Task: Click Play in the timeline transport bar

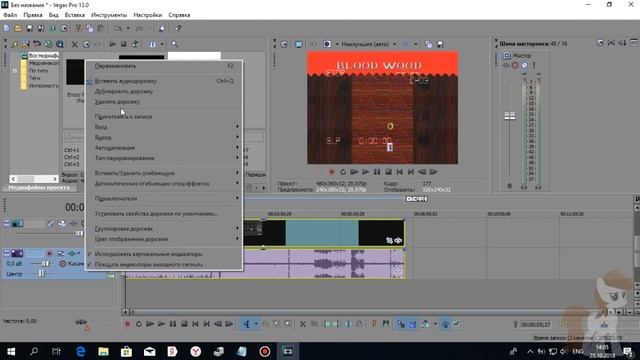Action: point(161,324)
